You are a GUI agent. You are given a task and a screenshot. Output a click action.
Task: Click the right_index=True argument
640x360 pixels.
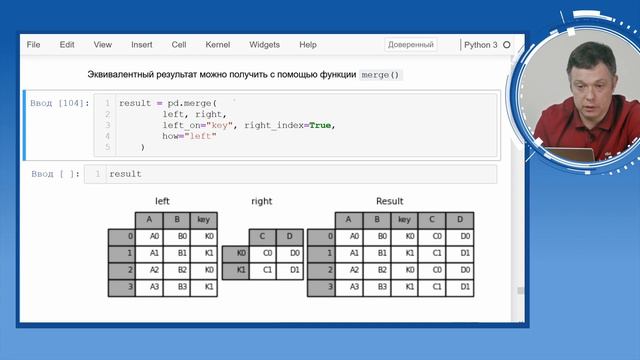287,125
